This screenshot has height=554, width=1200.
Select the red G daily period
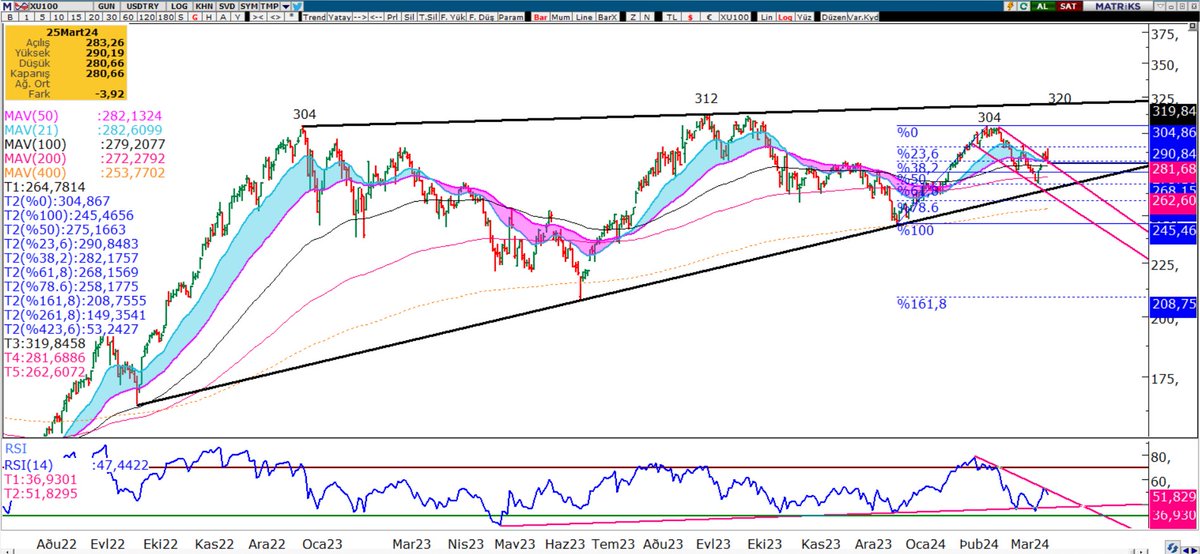[195, 17]
